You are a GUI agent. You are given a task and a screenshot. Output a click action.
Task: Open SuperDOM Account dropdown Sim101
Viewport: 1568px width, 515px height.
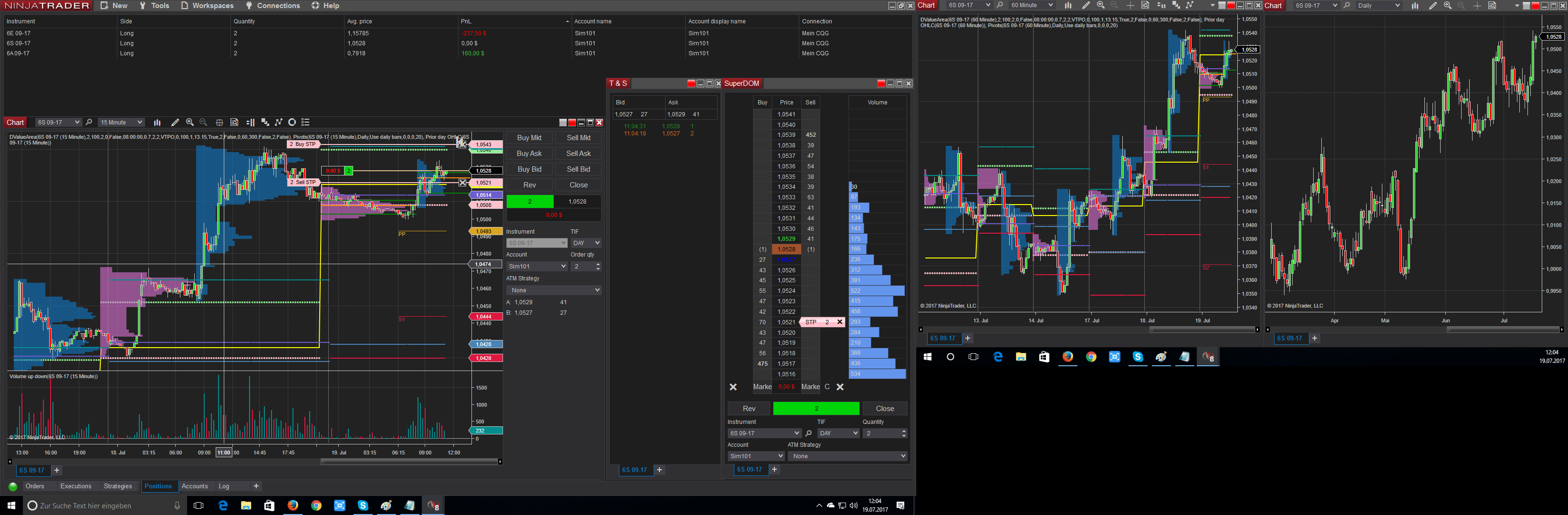[756, 456]
